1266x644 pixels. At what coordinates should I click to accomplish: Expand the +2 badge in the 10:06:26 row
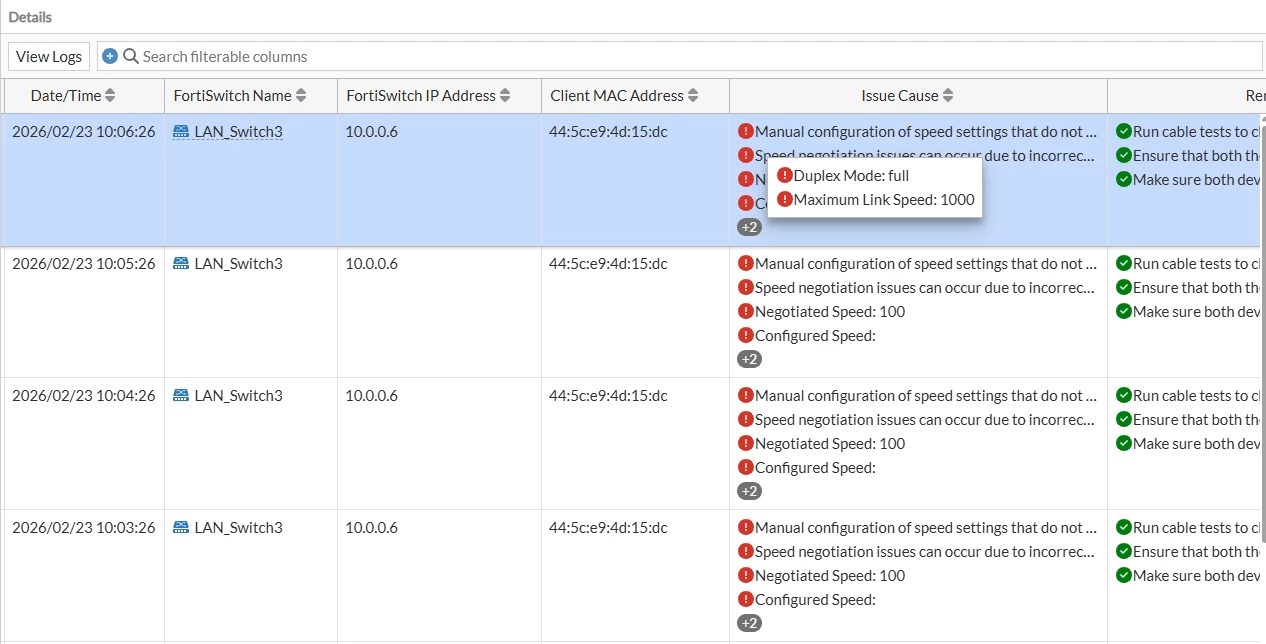[749, 227]
